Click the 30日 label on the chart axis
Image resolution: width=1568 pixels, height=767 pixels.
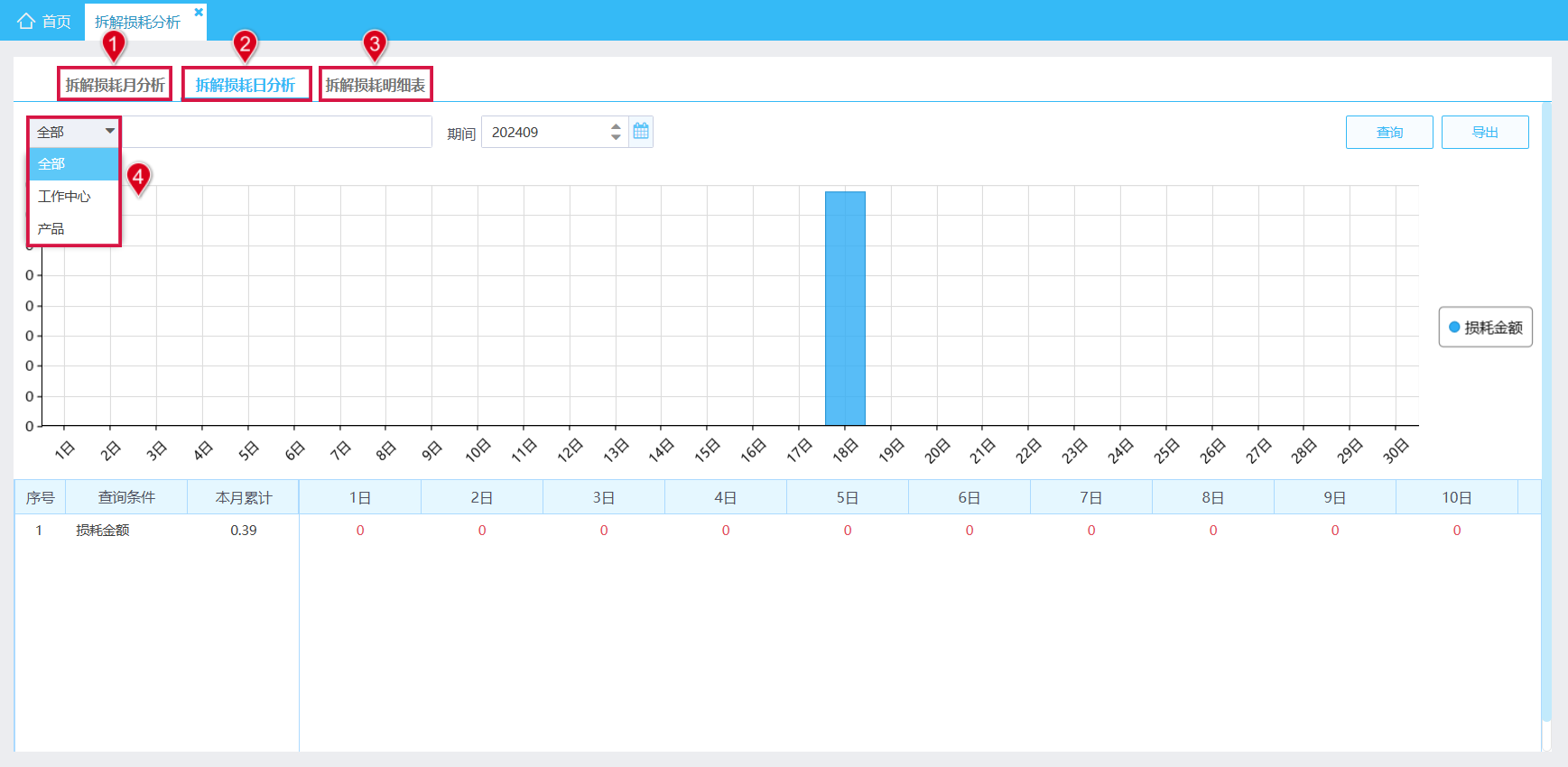[1396, 450]
